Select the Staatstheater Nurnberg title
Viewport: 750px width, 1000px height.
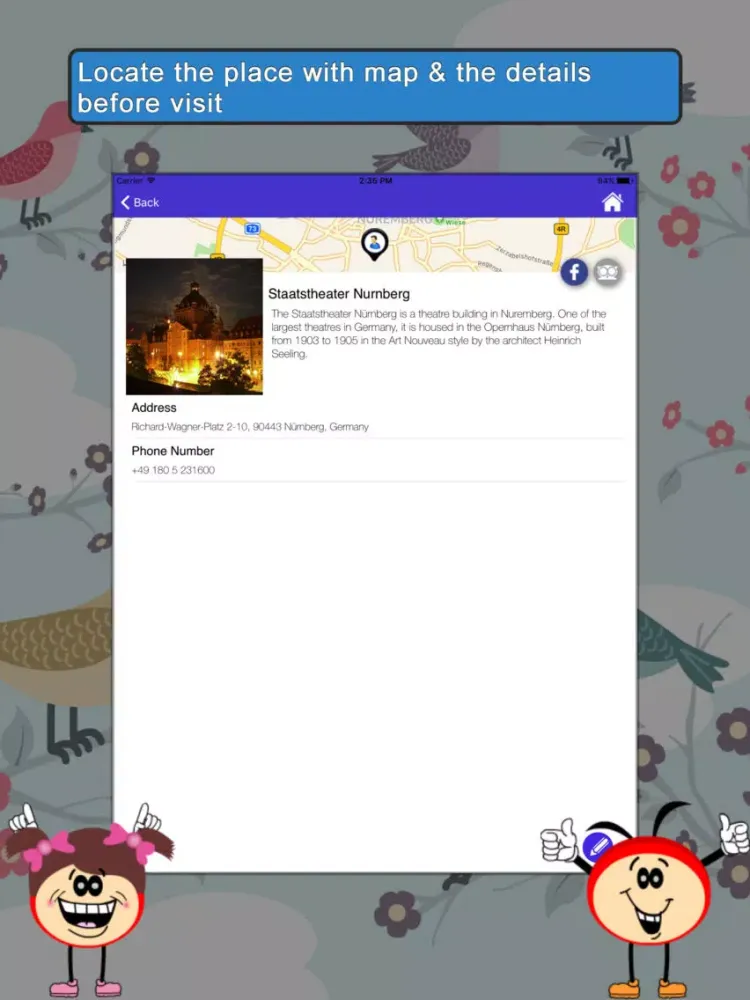[339, 294]
